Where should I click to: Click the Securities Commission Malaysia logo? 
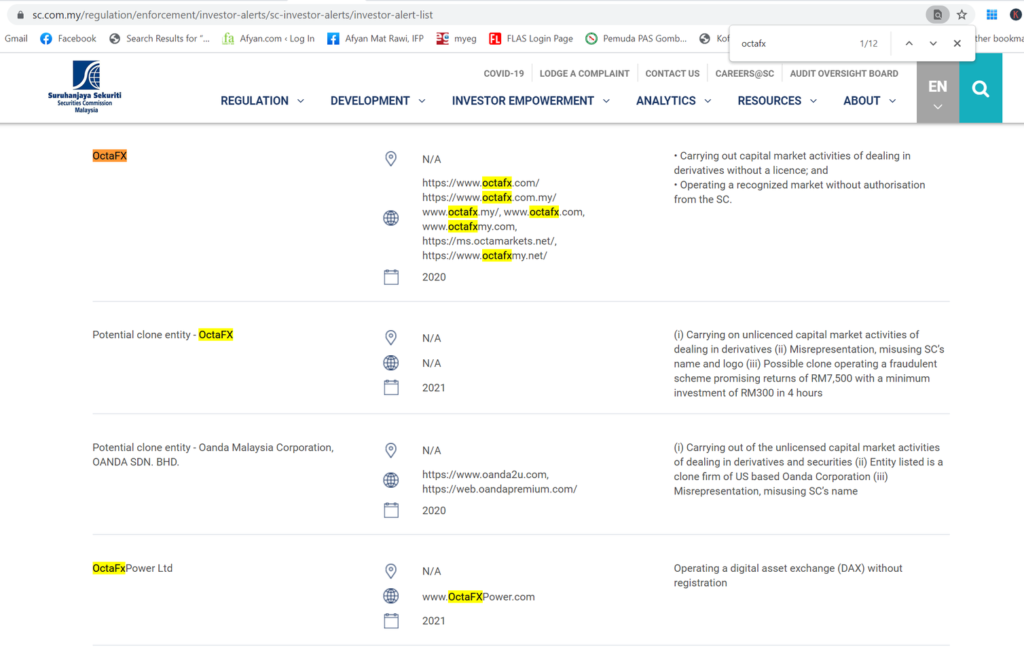(x=85, y=87)
